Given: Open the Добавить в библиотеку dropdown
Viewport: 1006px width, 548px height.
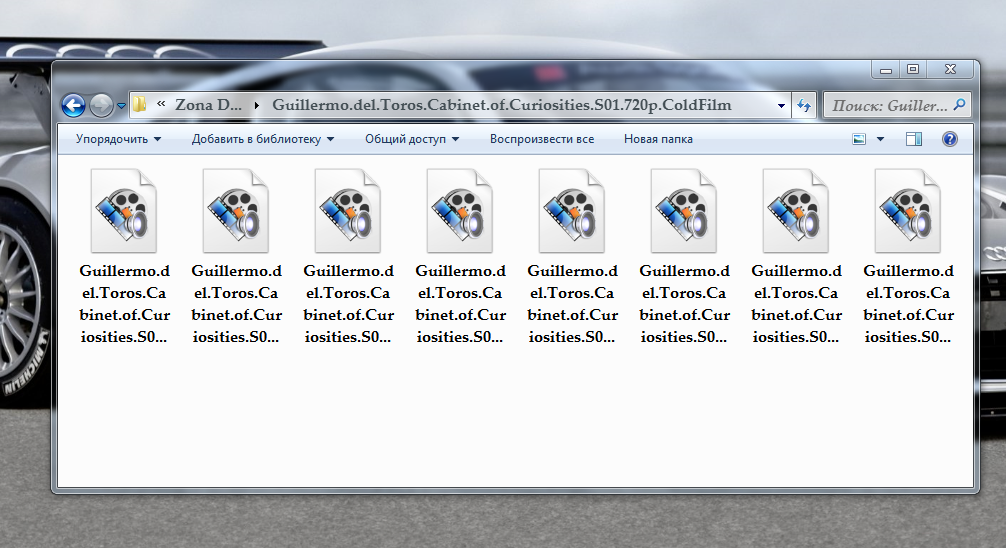Looking at the screenshot, I should click(262, 139).
